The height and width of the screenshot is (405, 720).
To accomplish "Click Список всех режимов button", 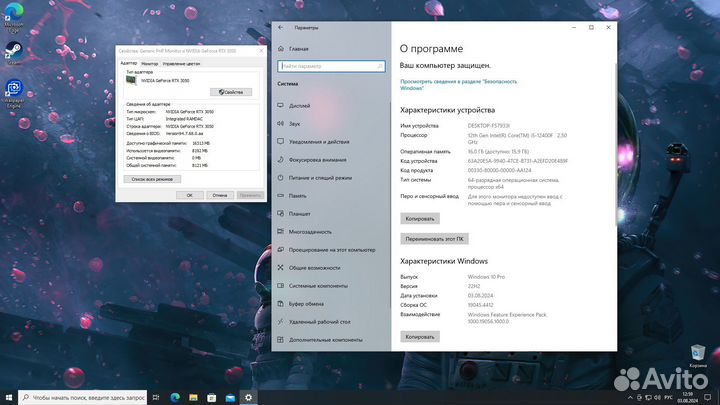I will (x=152, y=179).
